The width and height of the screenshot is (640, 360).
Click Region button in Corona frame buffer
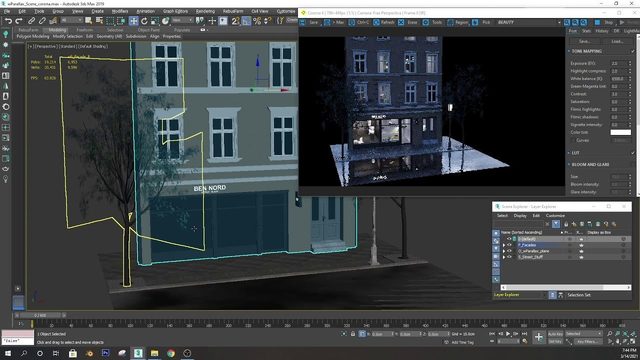click(x=458, y=22)
